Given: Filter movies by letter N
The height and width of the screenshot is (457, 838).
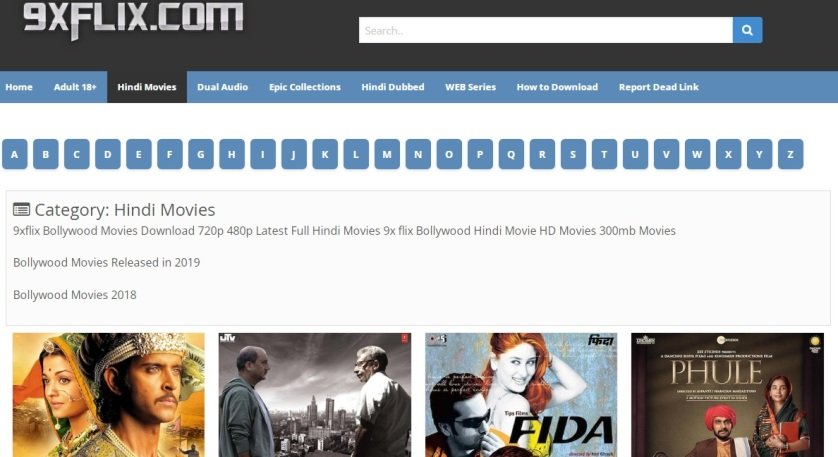Looking at the screenshot, I should [418, 154].
